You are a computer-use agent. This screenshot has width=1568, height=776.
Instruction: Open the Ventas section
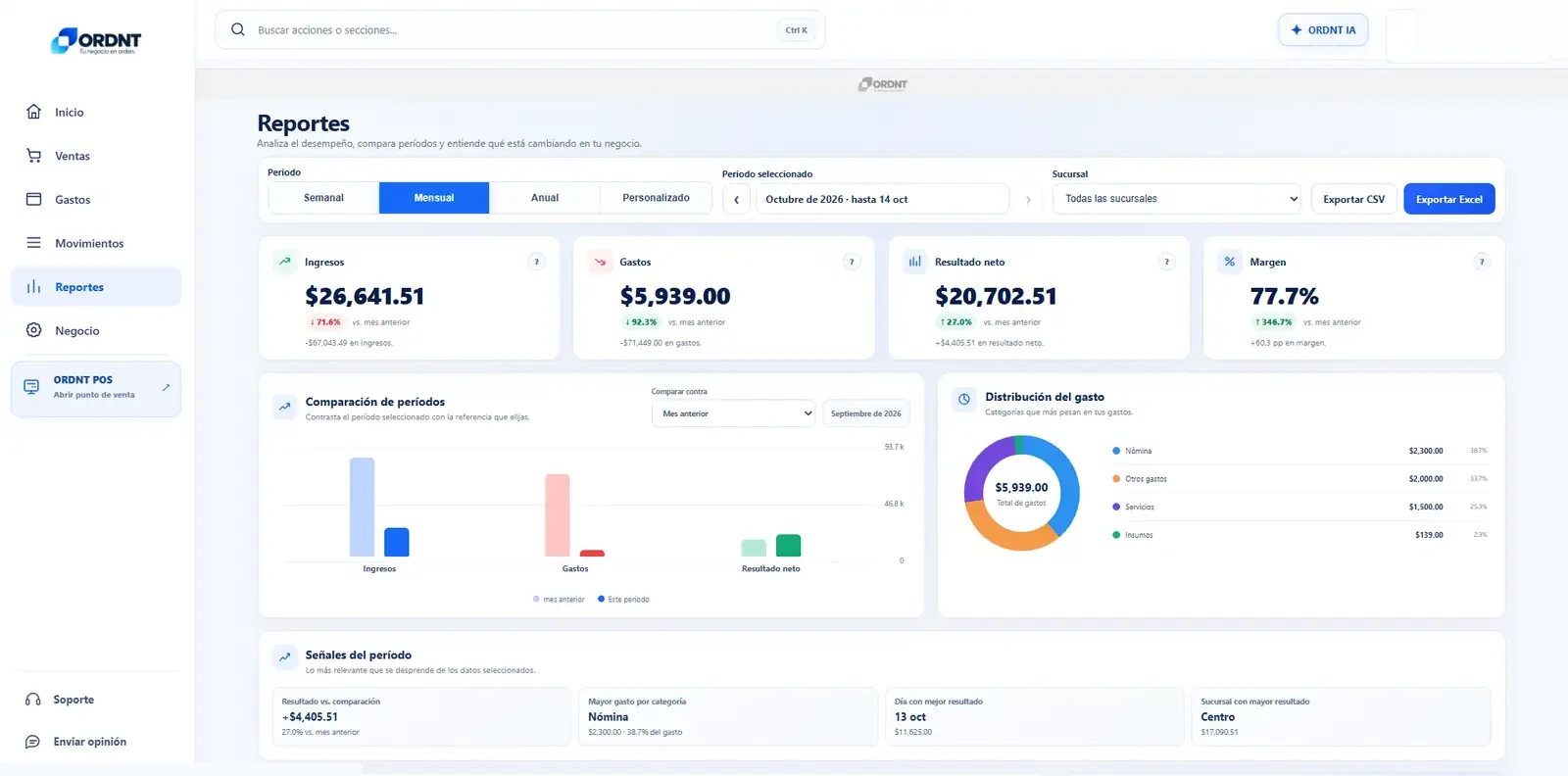coord(96,156)
